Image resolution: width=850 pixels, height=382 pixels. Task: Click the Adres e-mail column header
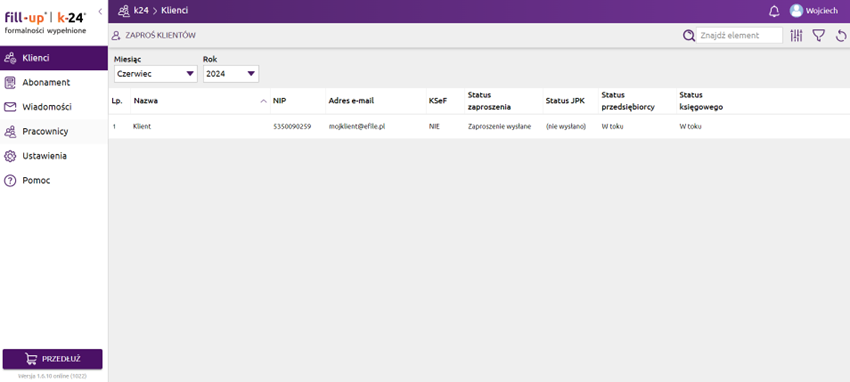376,101
